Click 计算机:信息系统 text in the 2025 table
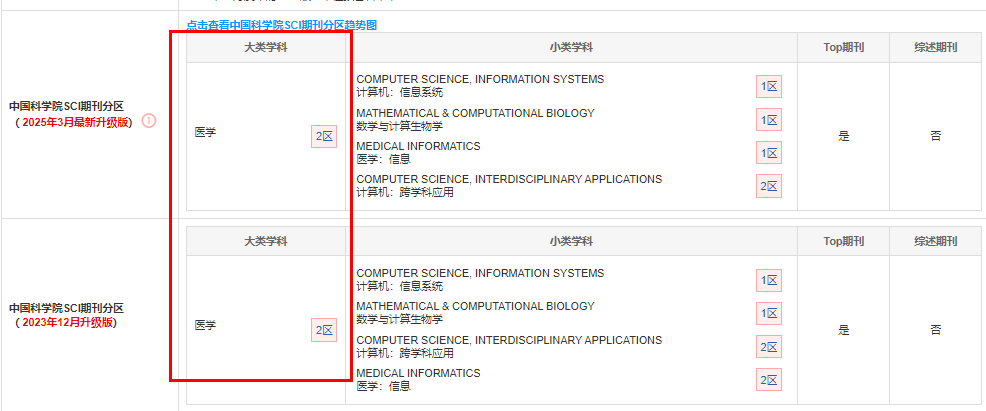The height and width of the screenshot is (411, 986). click(399, 93)
